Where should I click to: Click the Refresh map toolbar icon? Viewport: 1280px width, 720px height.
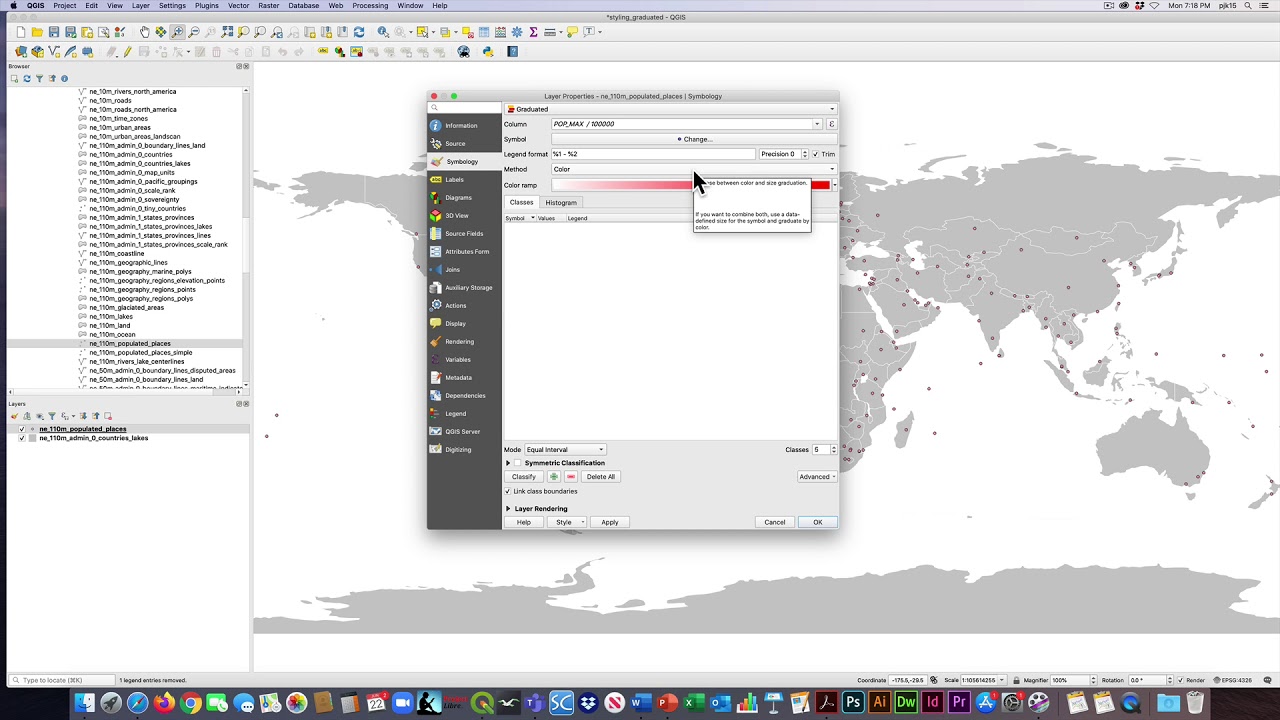359,32
